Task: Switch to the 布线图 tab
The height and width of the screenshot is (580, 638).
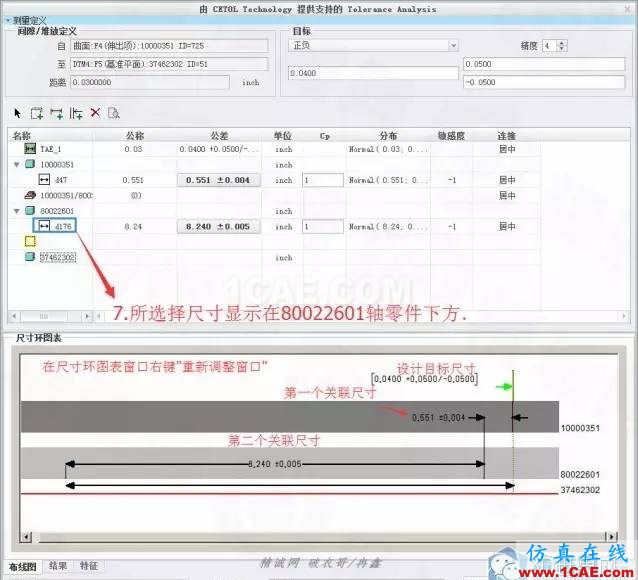Action: pyautogui.click(x=23, y=567)
